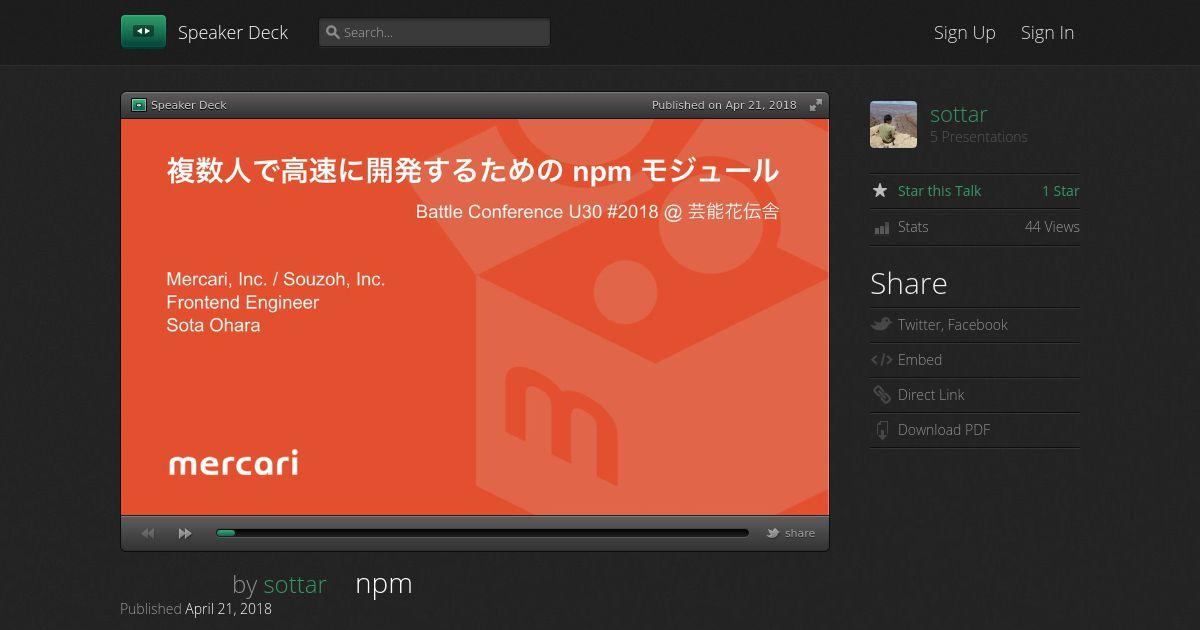The width and height of the screenshot is (1200, 630).
Task: Click the Twitter bird icon in player bar
Action: click(773, 533)
